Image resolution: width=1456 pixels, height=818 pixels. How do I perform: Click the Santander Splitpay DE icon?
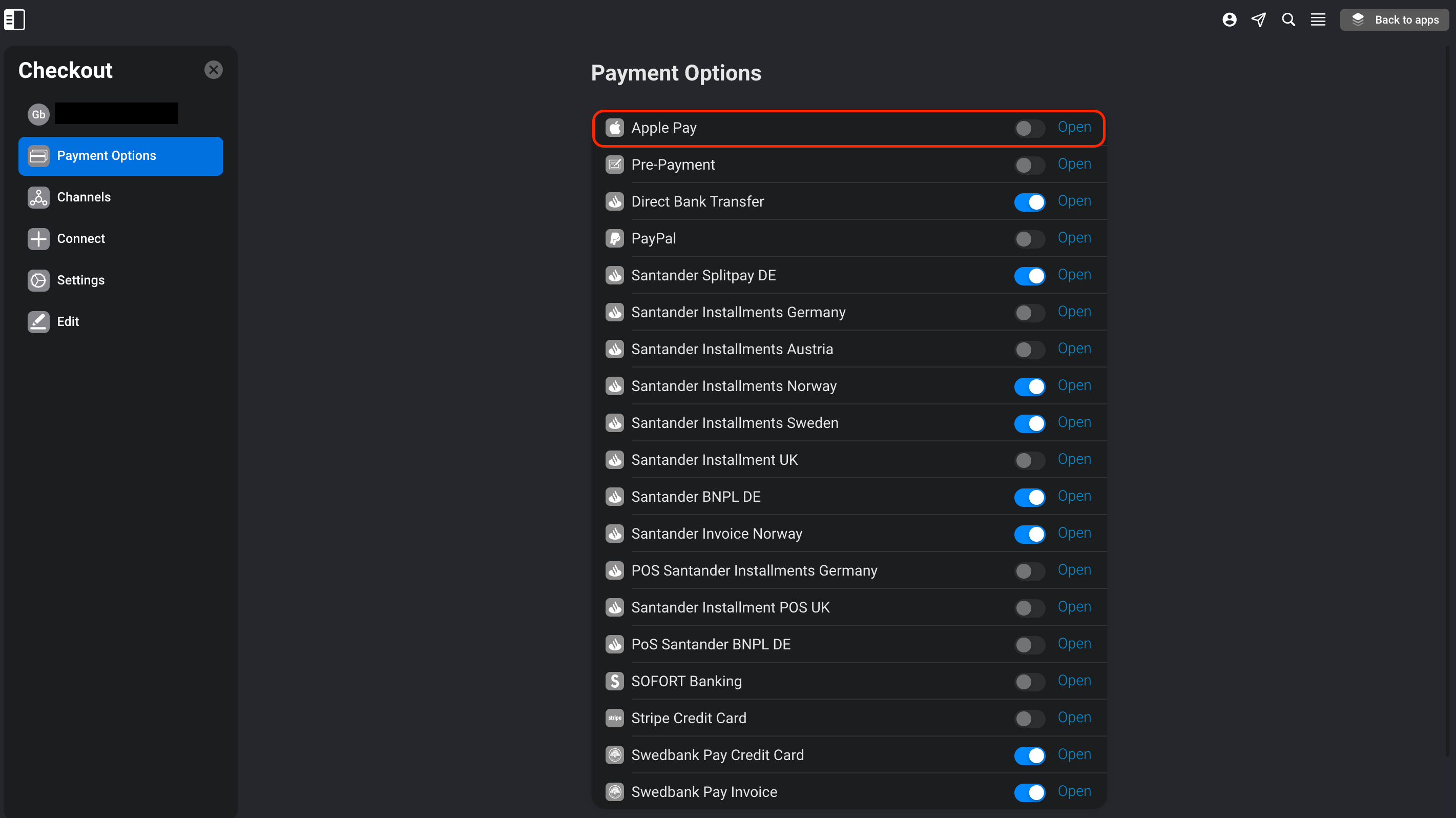(x=614, y=275)
